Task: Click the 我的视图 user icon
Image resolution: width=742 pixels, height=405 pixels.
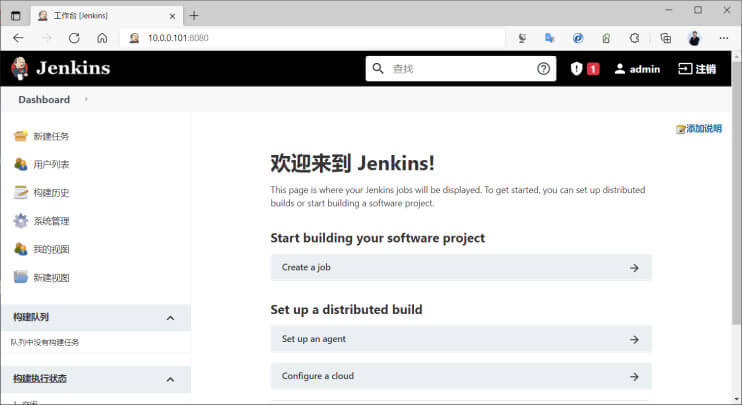Action: (20, 249)
